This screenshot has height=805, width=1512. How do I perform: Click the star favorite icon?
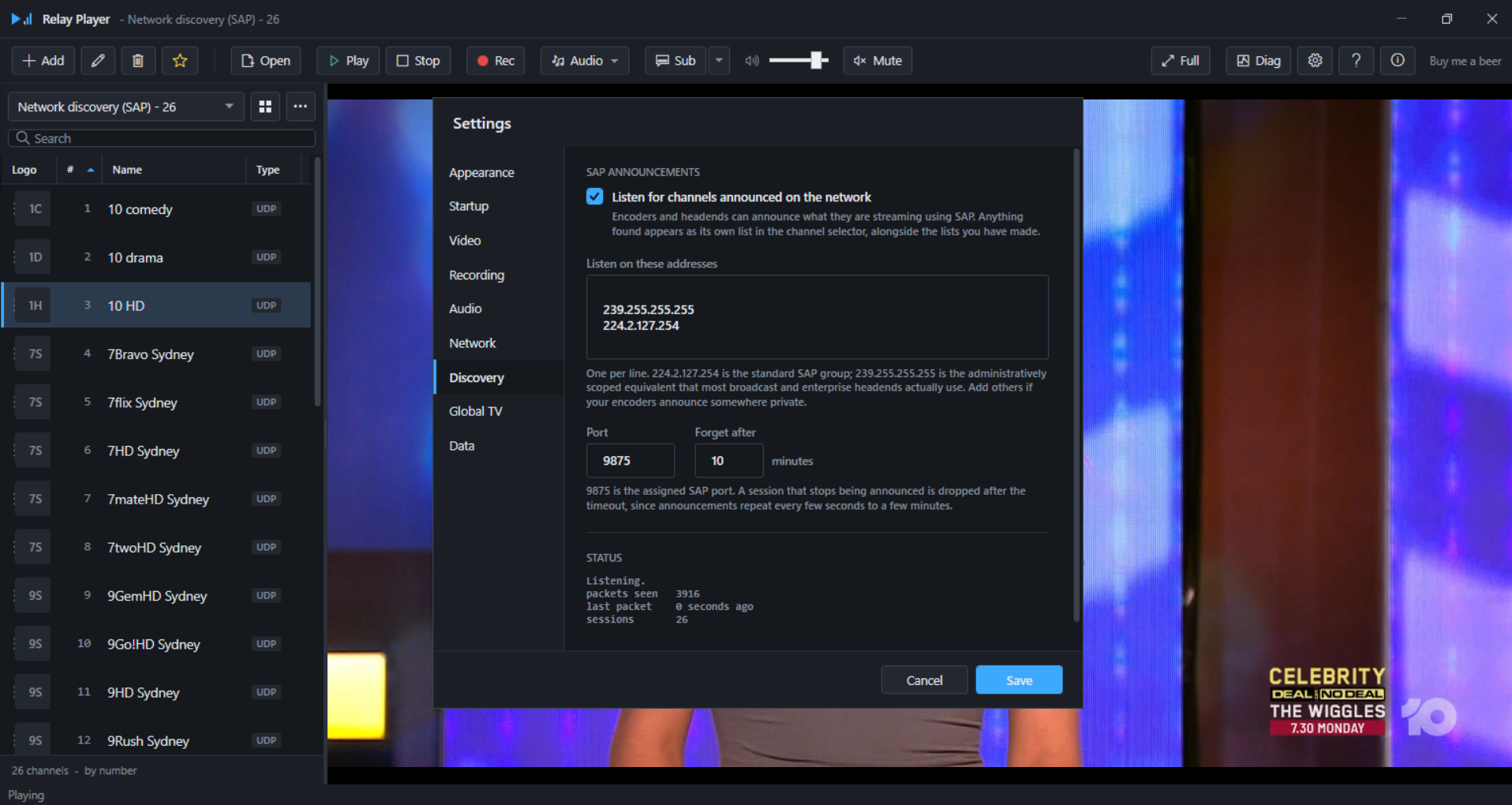pos(180,61)
